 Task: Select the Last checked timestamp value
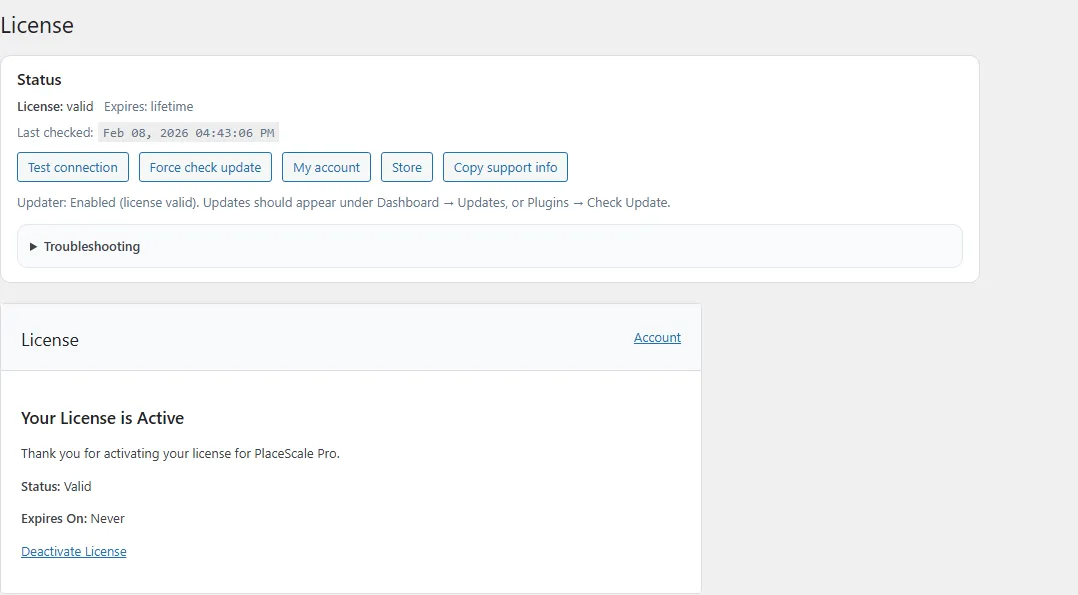click(x=188, y=133)
